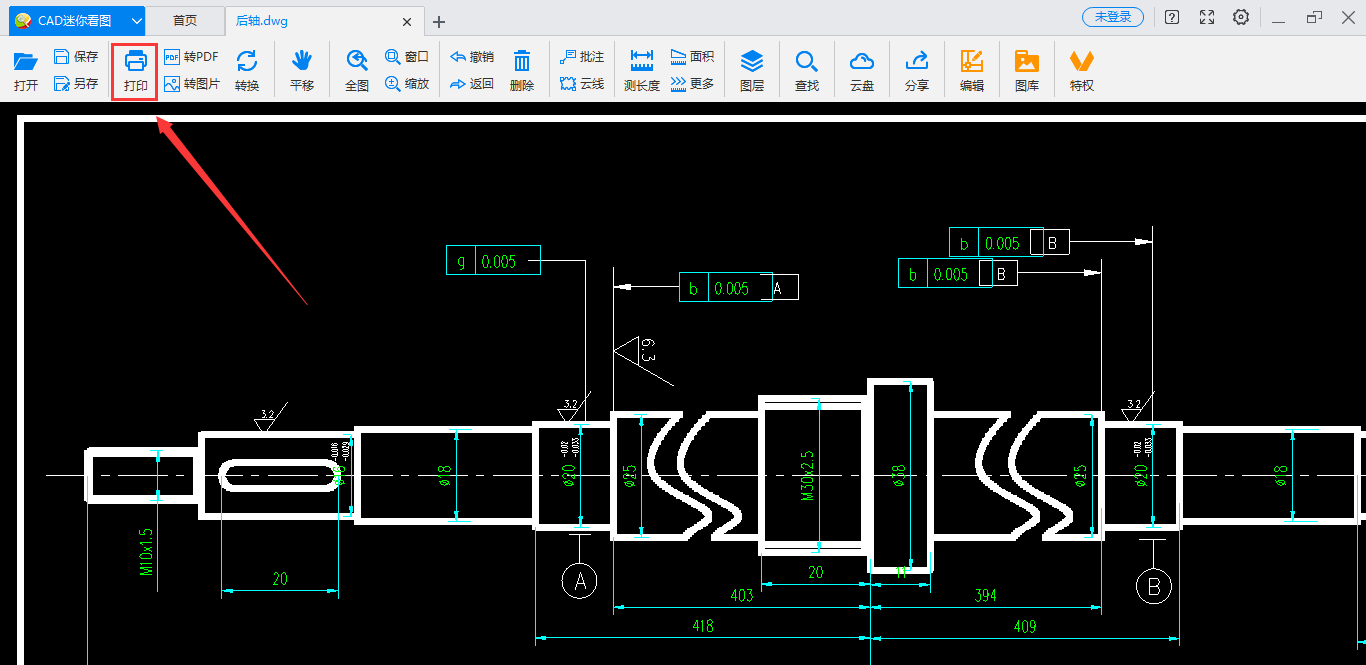Open the settings gear icon
The image size is (1366, 665).
pos(1241,17)
